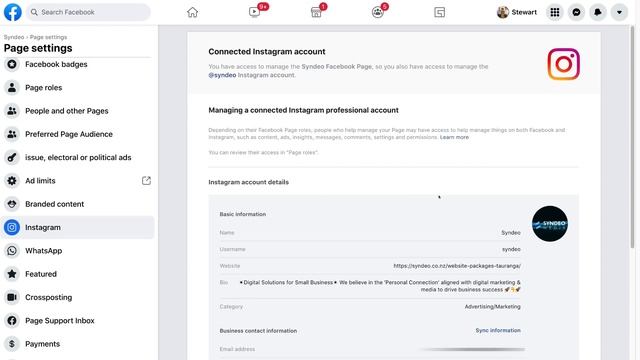Click the Crossposting video icon

click(12, 297)
